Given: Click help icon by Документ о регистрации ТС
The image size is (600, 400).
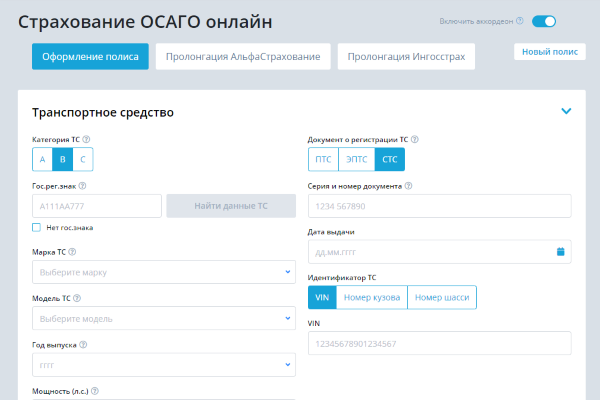Looking at the screenshot, I should [415, 139].
